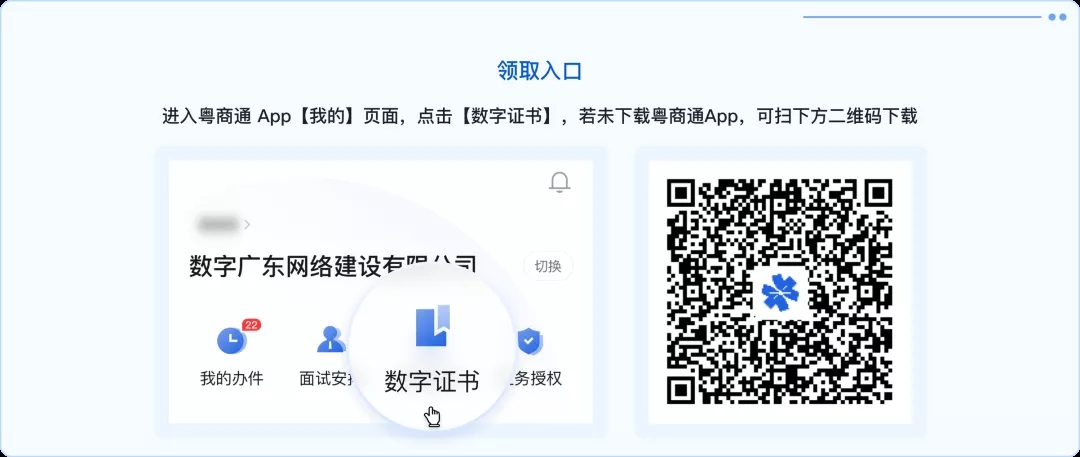The image size is (1080, 457).
Task: Select the 数字广东网络建设有限公司 company name
Action: [332, 265]
